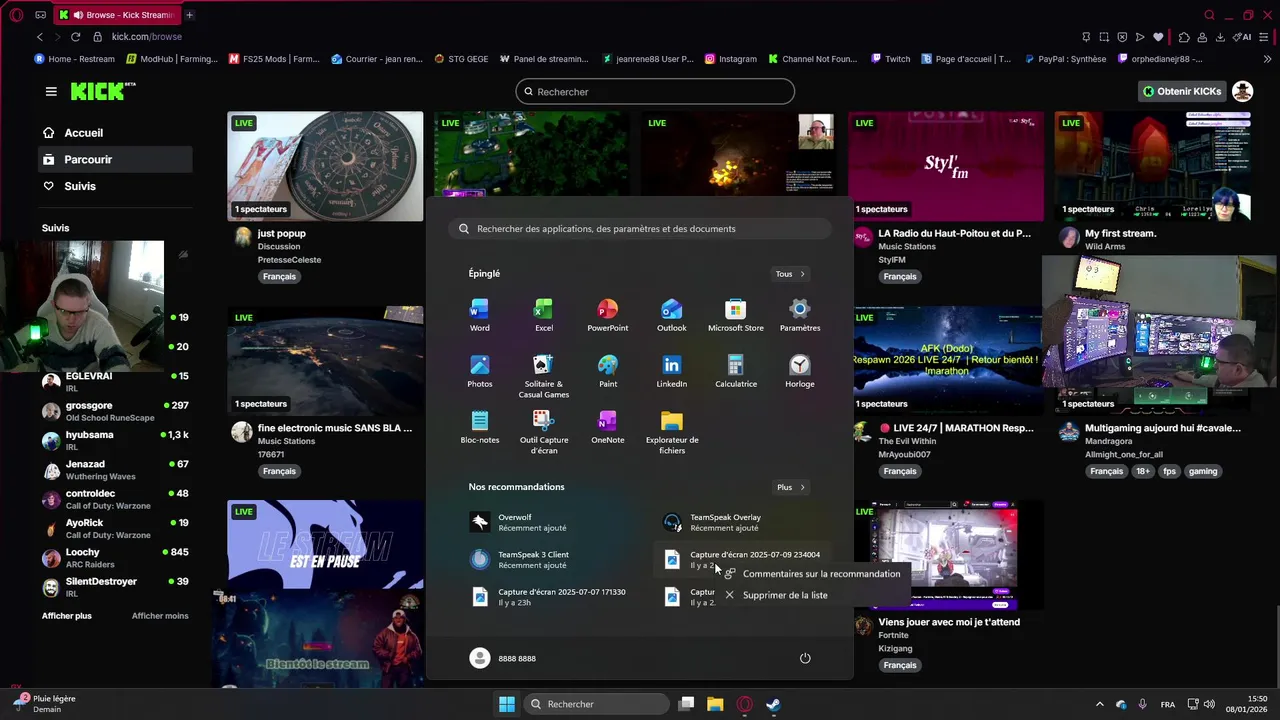Select Parcourir in Kick sidebar
Image resolution: width=1280 pixels, height=720 pixels.
click(x=115, y=159)
